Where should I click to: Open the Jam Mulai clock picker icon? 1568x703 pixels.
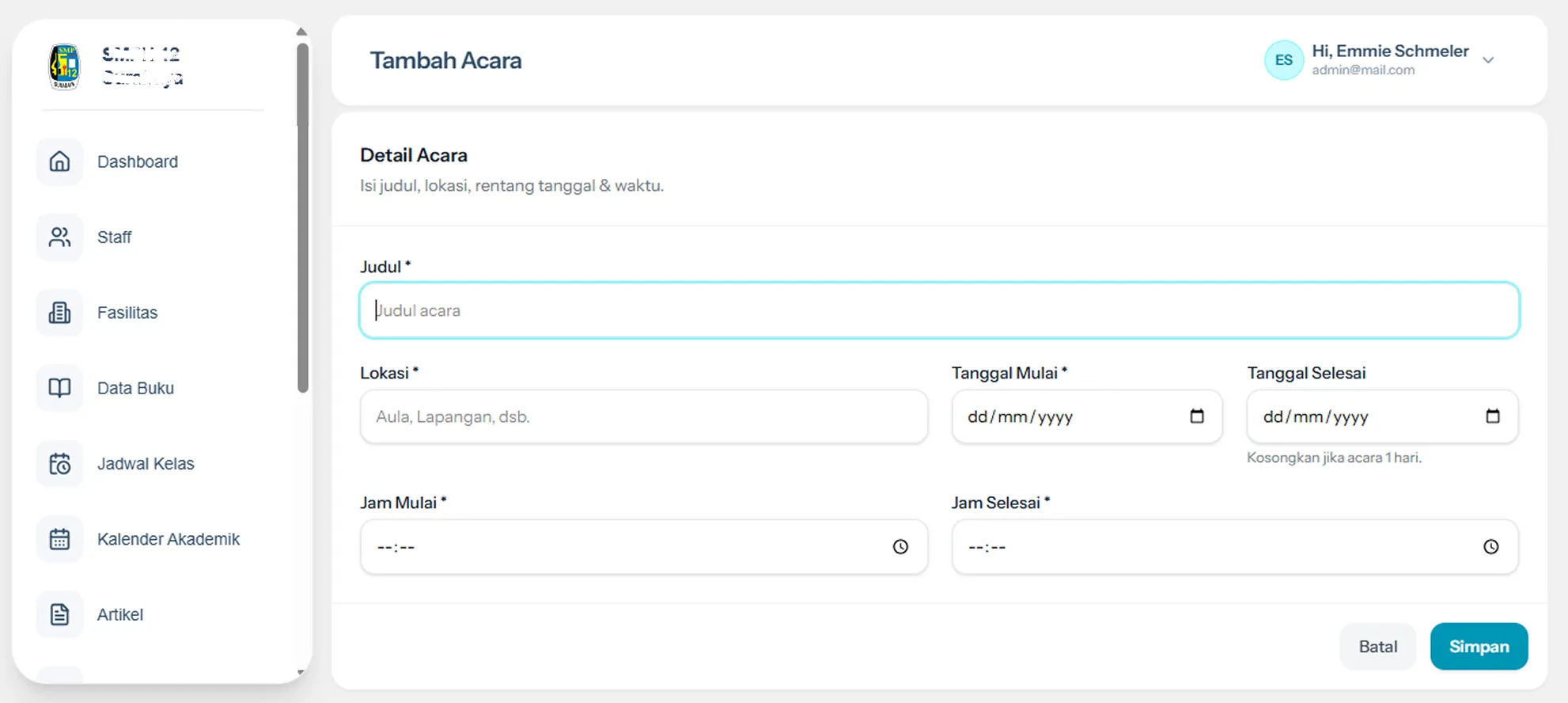pos(900,547)
